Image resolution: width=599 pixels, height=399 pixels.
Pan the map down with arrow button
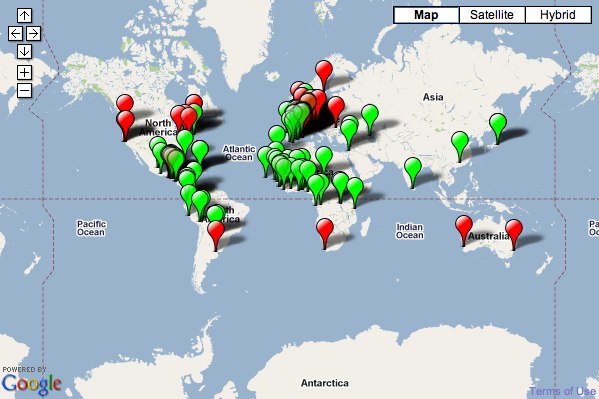(24, 51)
